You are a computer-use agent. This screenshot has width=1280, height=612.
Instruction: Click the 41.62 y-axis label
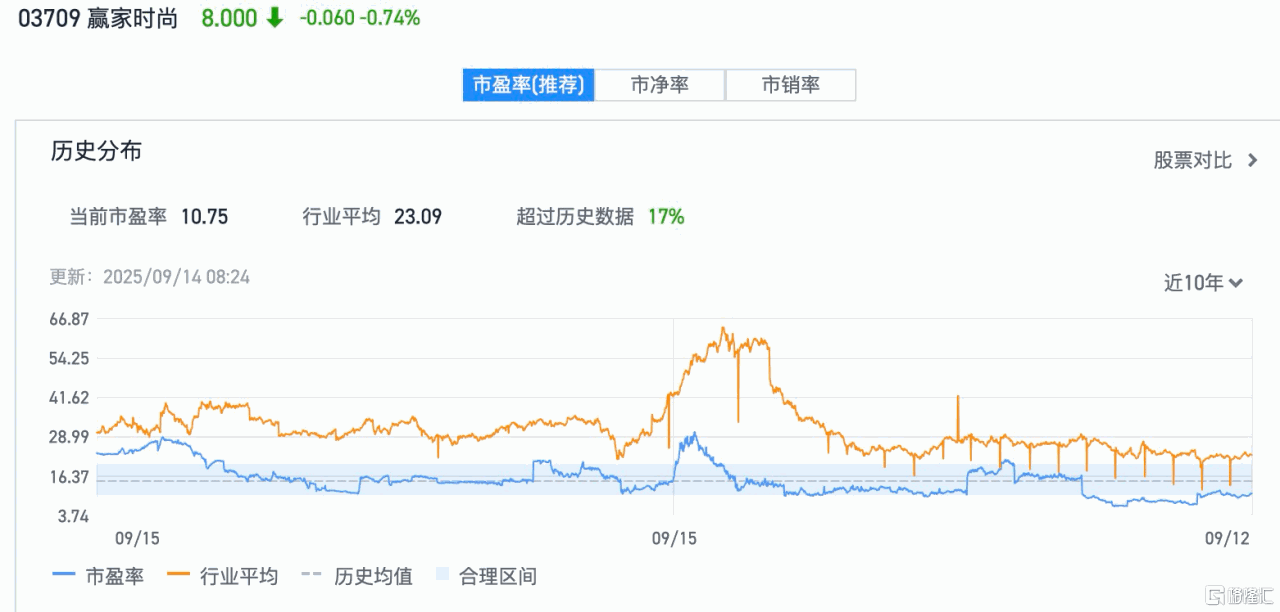pos(70,397)
